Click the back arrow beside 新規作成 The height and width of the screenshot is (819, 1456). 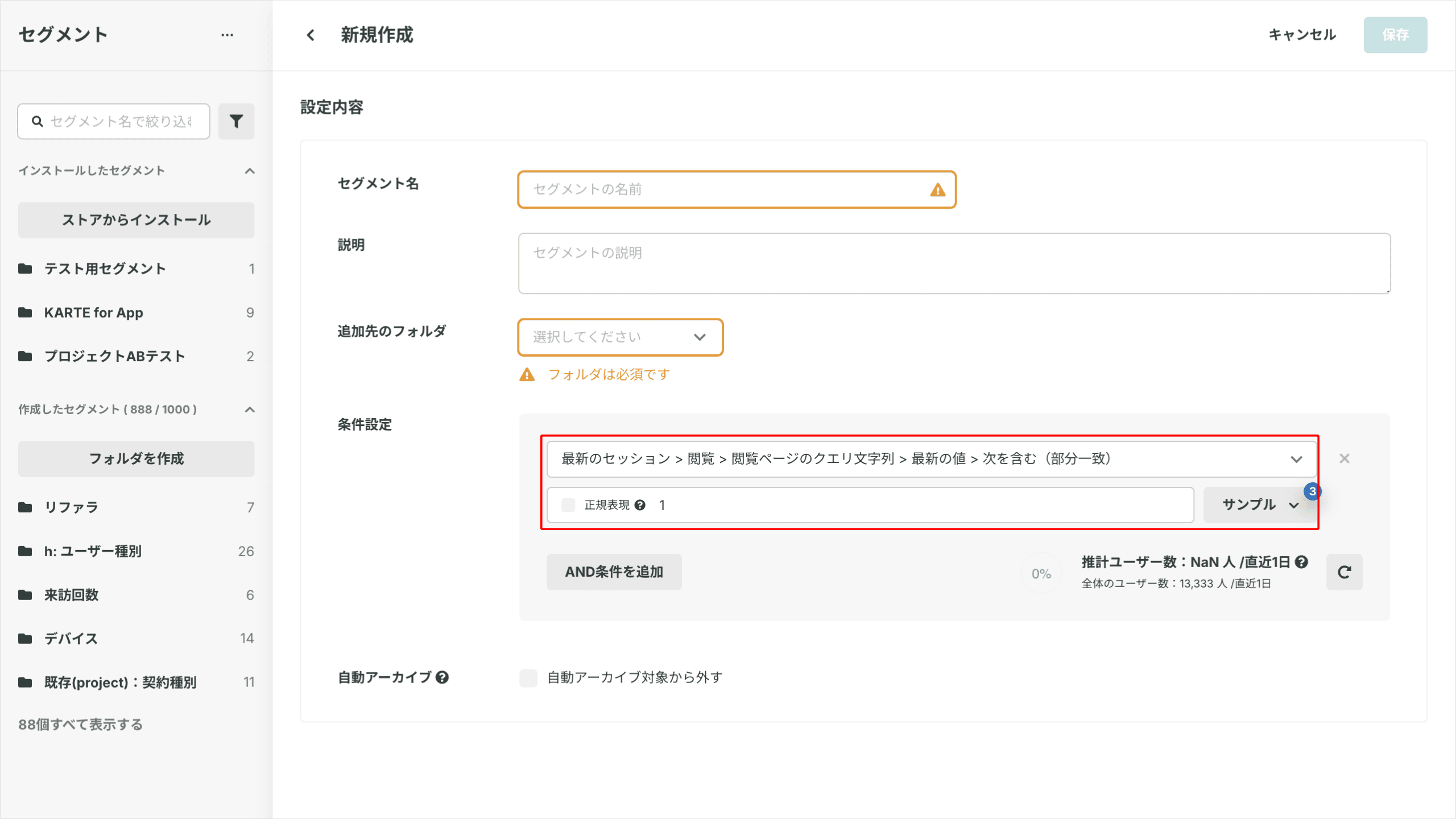311,35
